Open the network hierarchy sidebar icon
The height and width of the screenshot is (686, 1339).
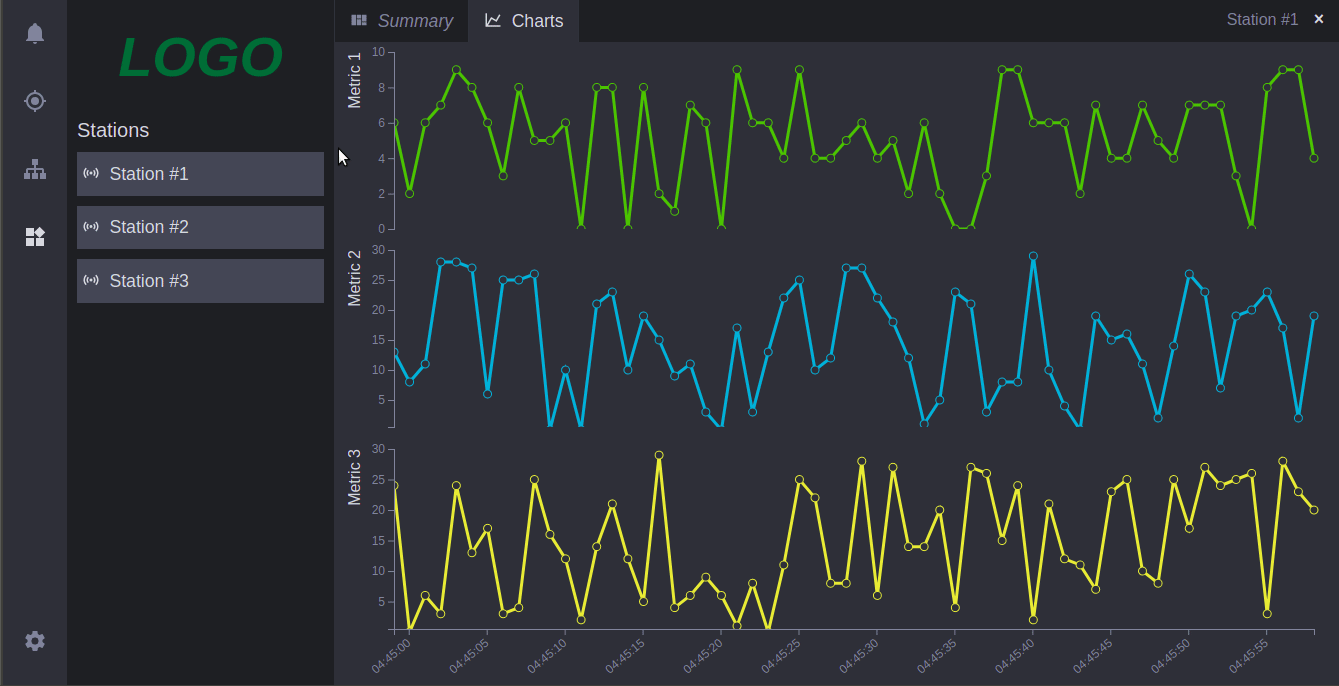click(35, 169)
